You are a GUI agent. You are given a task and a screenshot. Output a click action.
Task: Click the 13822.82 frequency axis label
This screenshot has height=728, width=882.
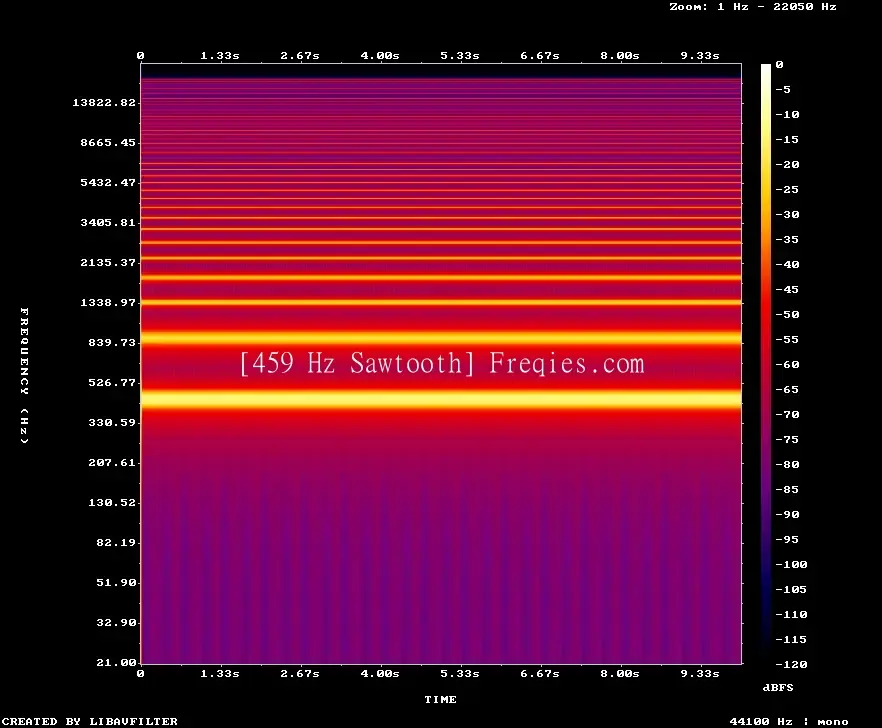(104, 102)
